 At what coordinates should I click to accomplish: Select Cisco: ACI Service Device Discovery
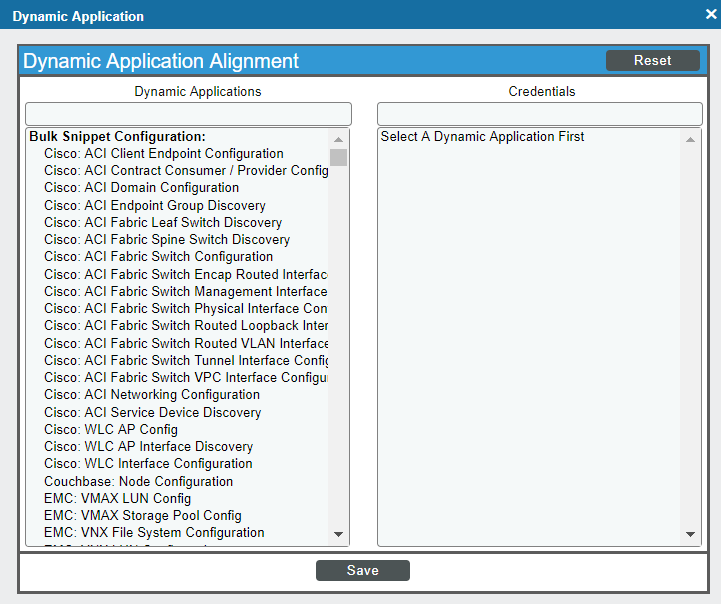153,412
